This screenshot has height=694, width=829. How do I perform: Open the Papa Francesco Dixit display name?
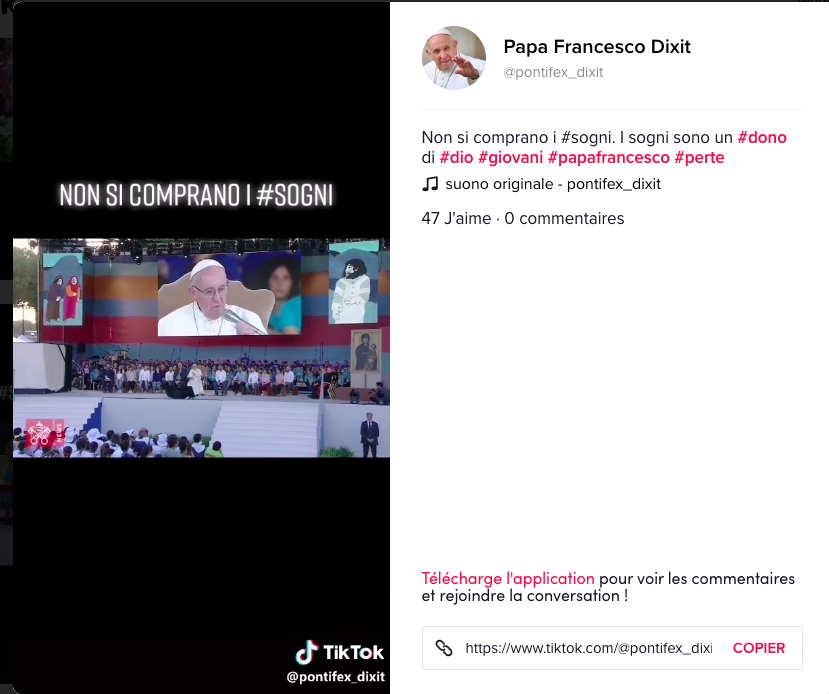(x=596, y=47)
